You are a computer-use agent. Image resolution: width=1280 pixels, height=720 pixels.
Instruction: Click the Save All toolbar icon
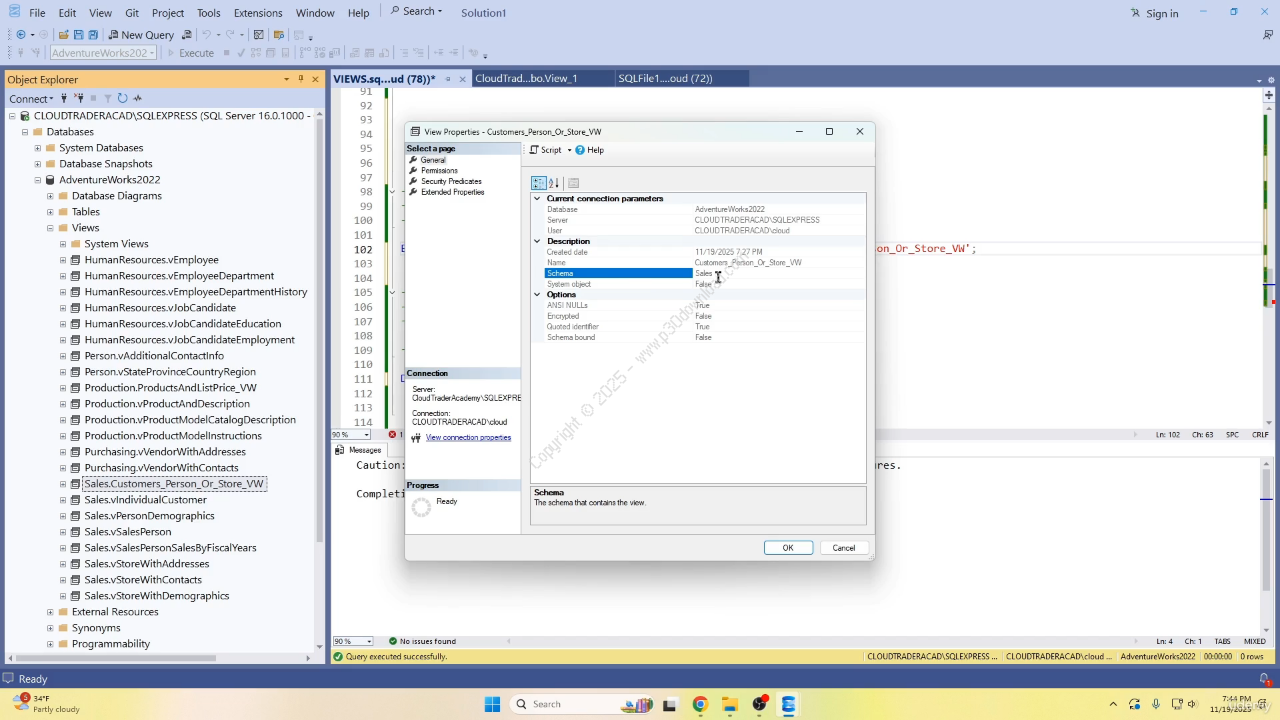pyautogui.click(x=93, y=35)
